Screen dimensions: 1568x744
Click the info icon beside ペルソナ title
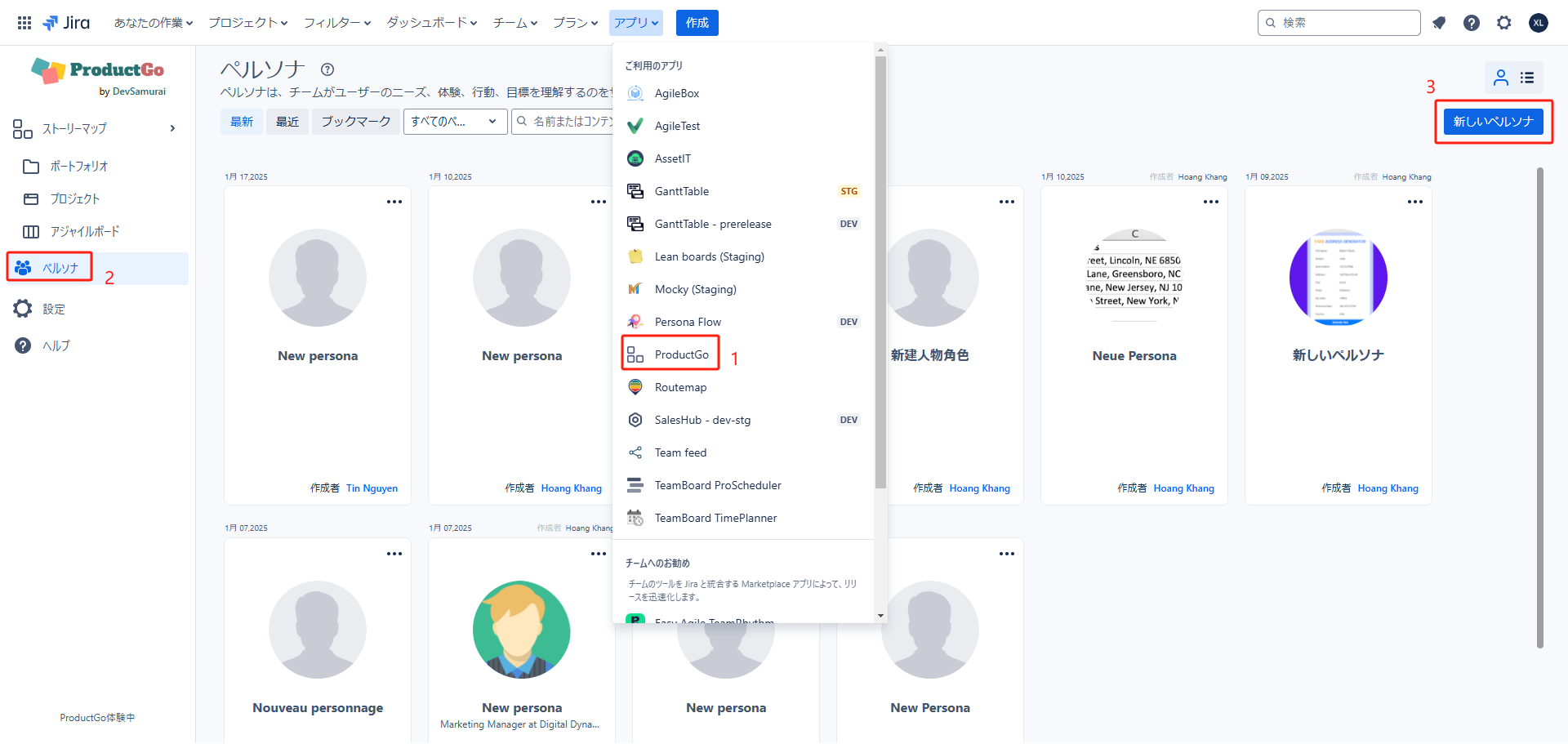coord(327,69)
